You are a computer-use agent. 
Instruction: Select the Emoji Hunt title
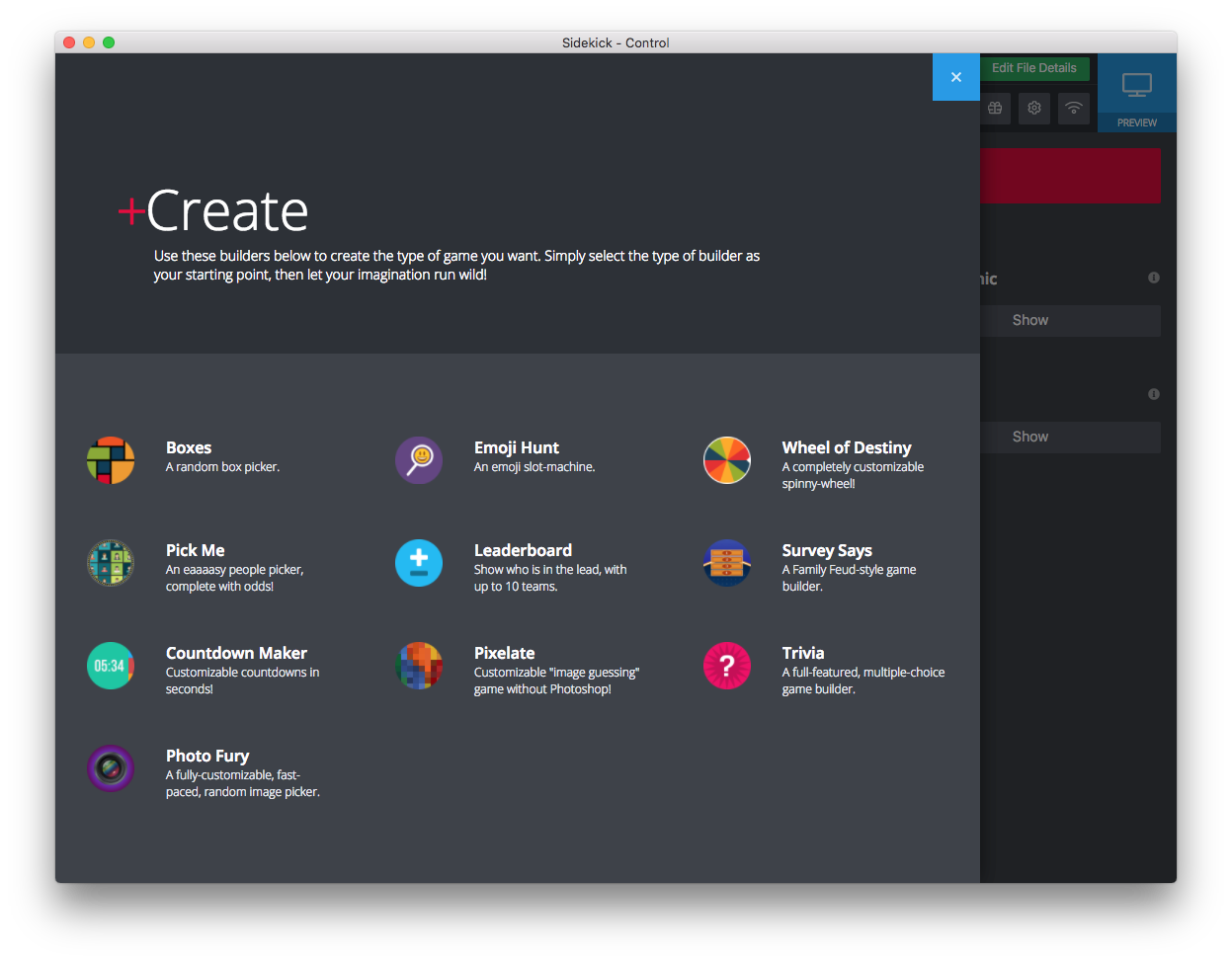517,447
